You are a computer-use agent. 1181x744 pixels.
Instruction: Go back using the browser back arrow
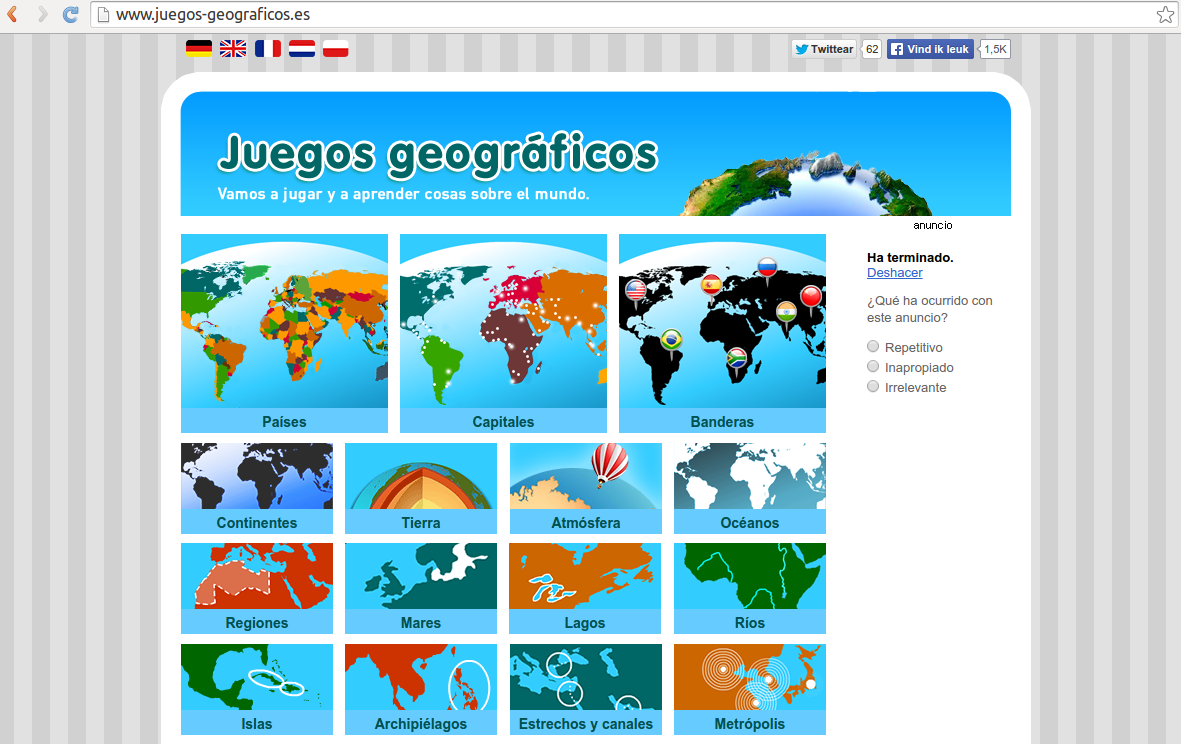(x=14, y=14)
